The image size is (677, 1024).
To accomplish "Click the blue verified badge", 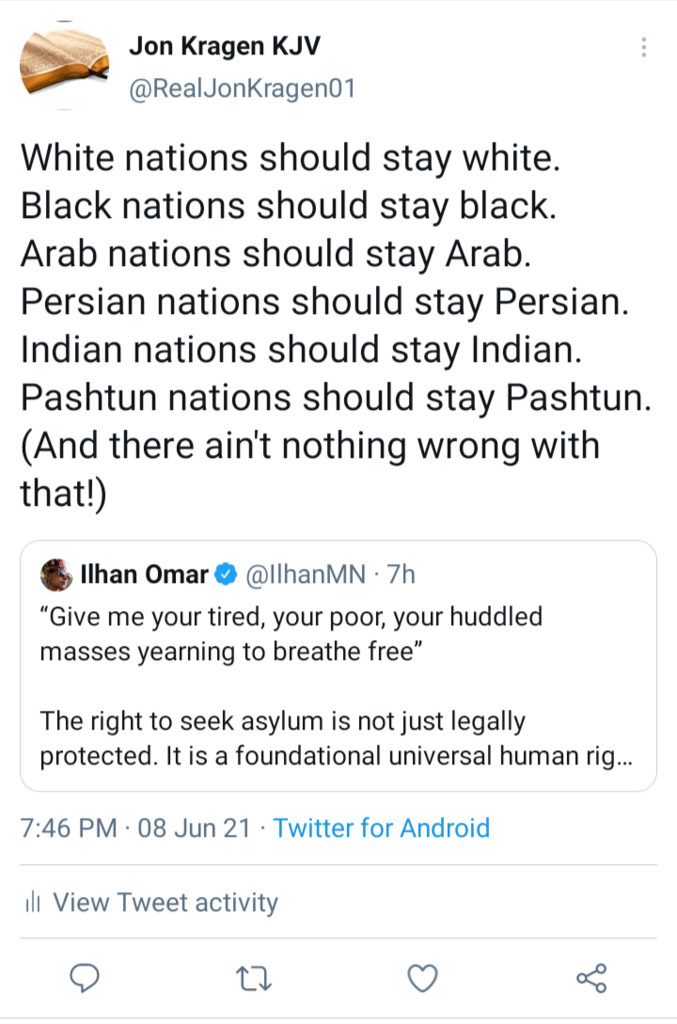I will pos(227,575).
